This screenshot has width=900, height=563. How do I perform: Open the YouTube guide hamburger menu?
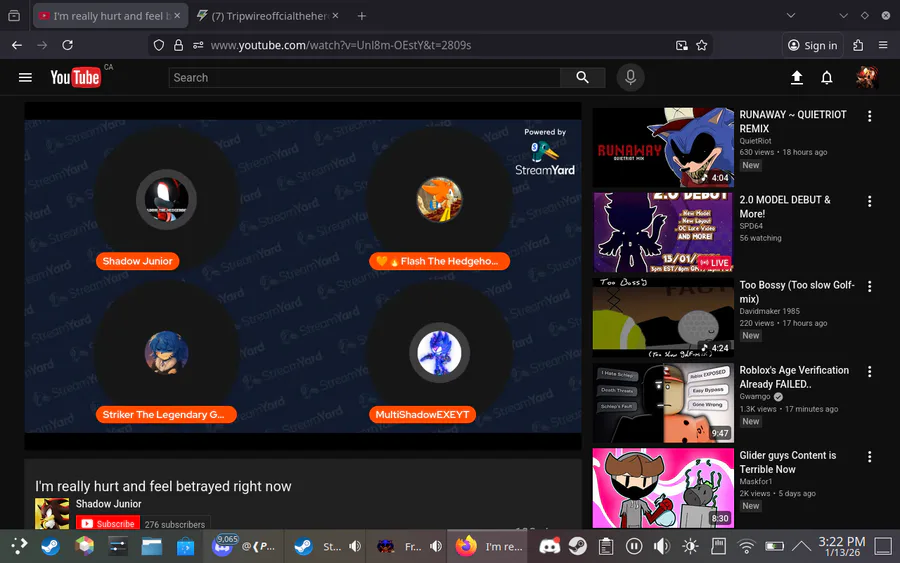tap(25, 77)
